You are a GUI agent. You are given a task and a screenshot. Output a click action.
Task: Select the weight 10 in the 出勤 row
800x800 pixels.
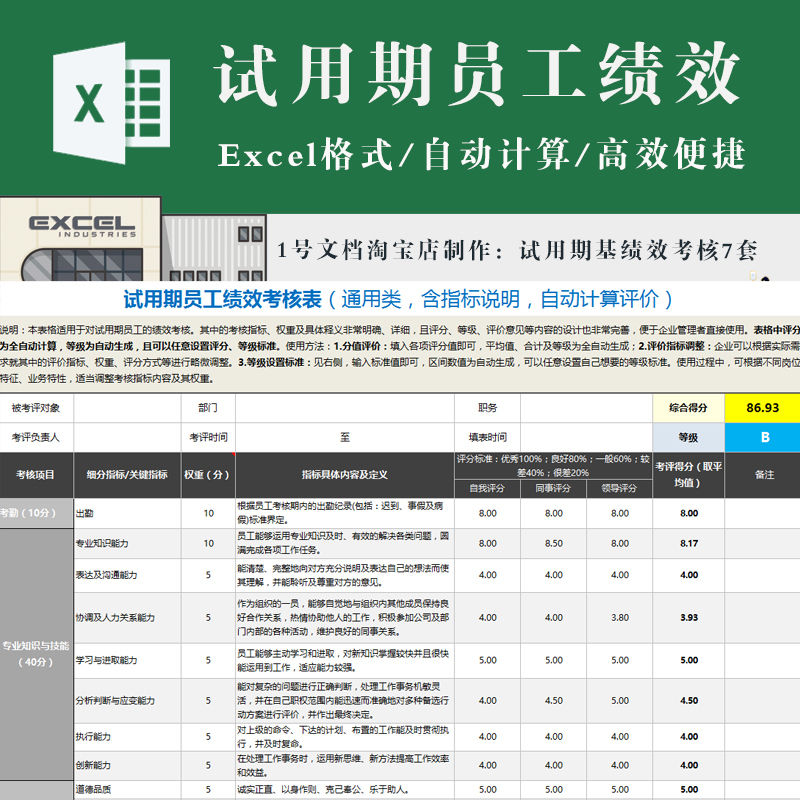click(x=208, y=513)
